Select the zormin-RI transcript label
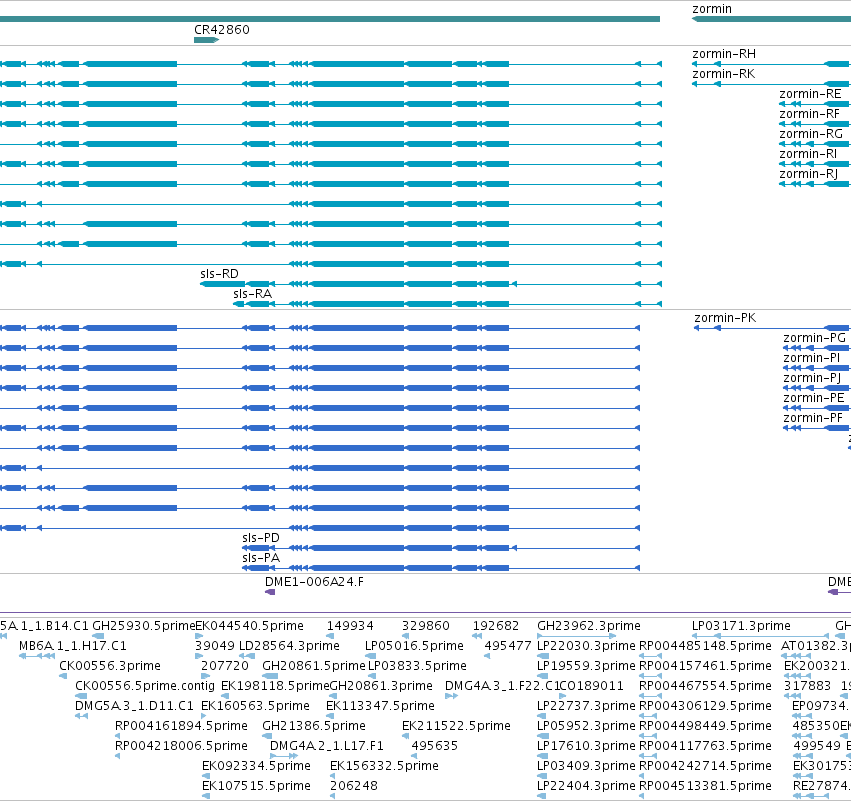The image size is (851, 801). (x=808, y=154)
